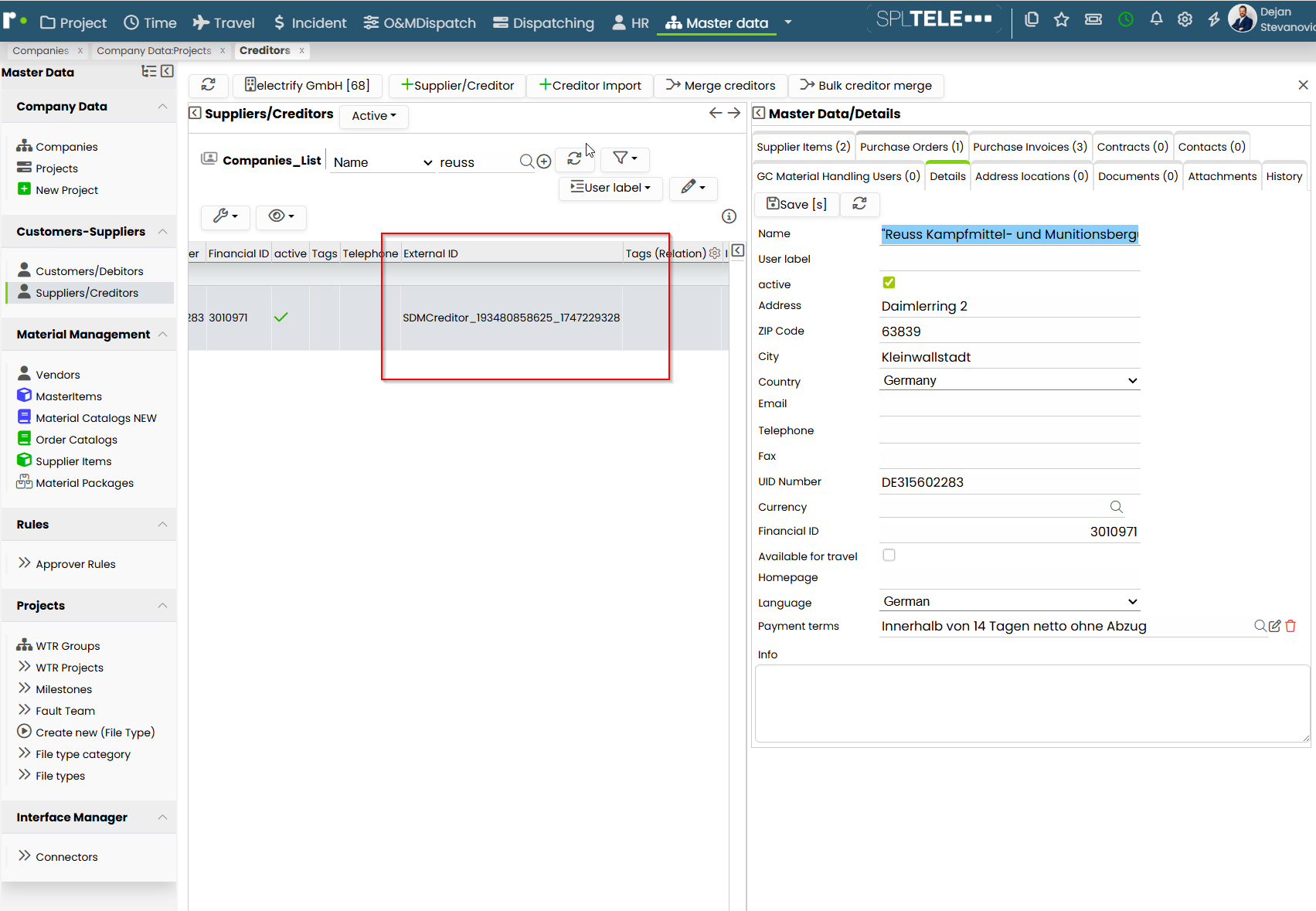Click the info circle icon

tap(729, 216)
